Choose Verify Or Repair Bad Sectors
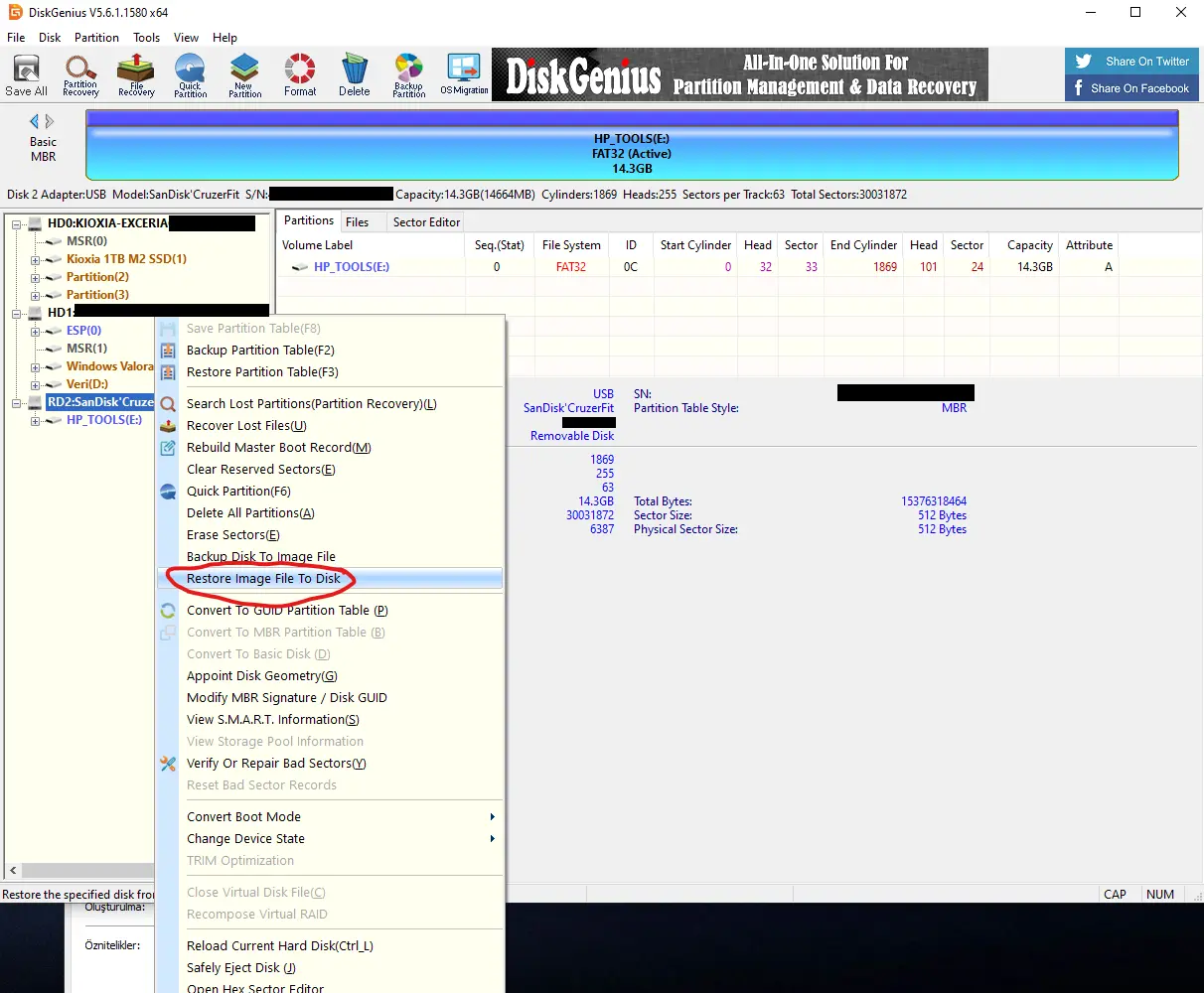 click(x=330, y=764)
